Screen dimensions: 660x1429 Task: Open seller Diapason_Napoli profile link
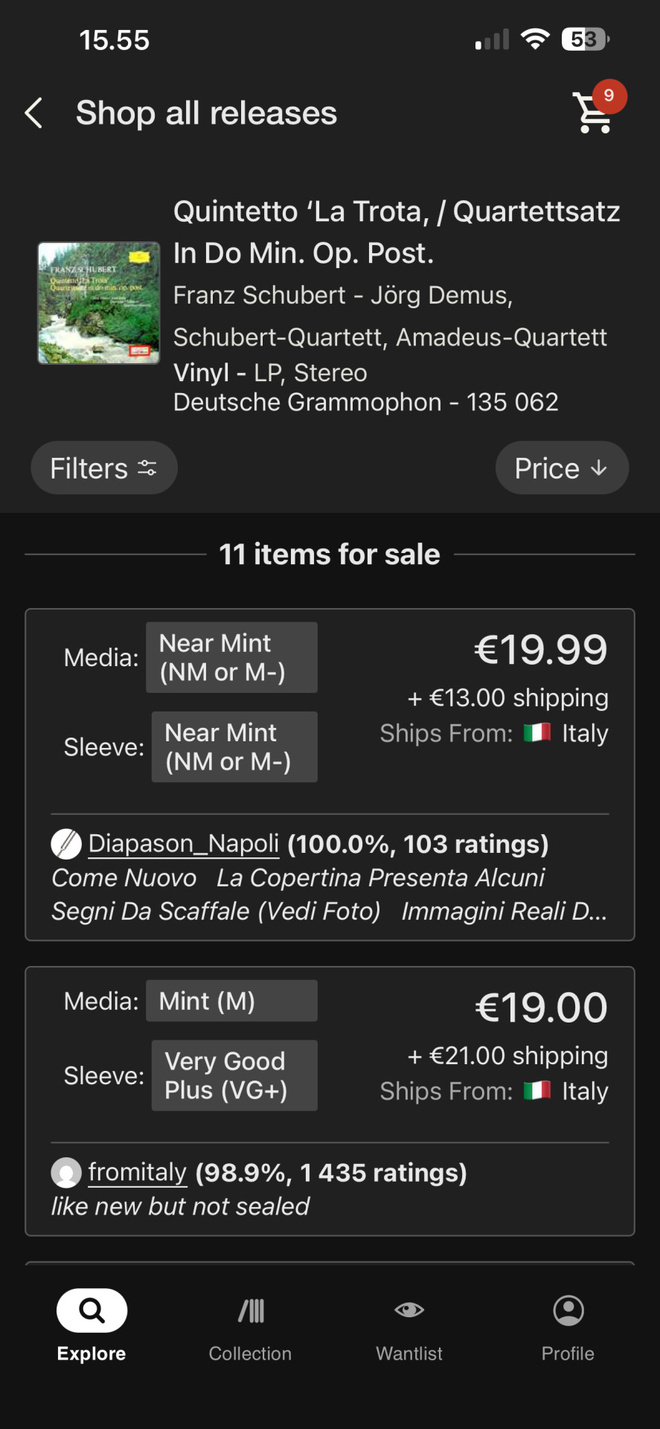[183, 844]
